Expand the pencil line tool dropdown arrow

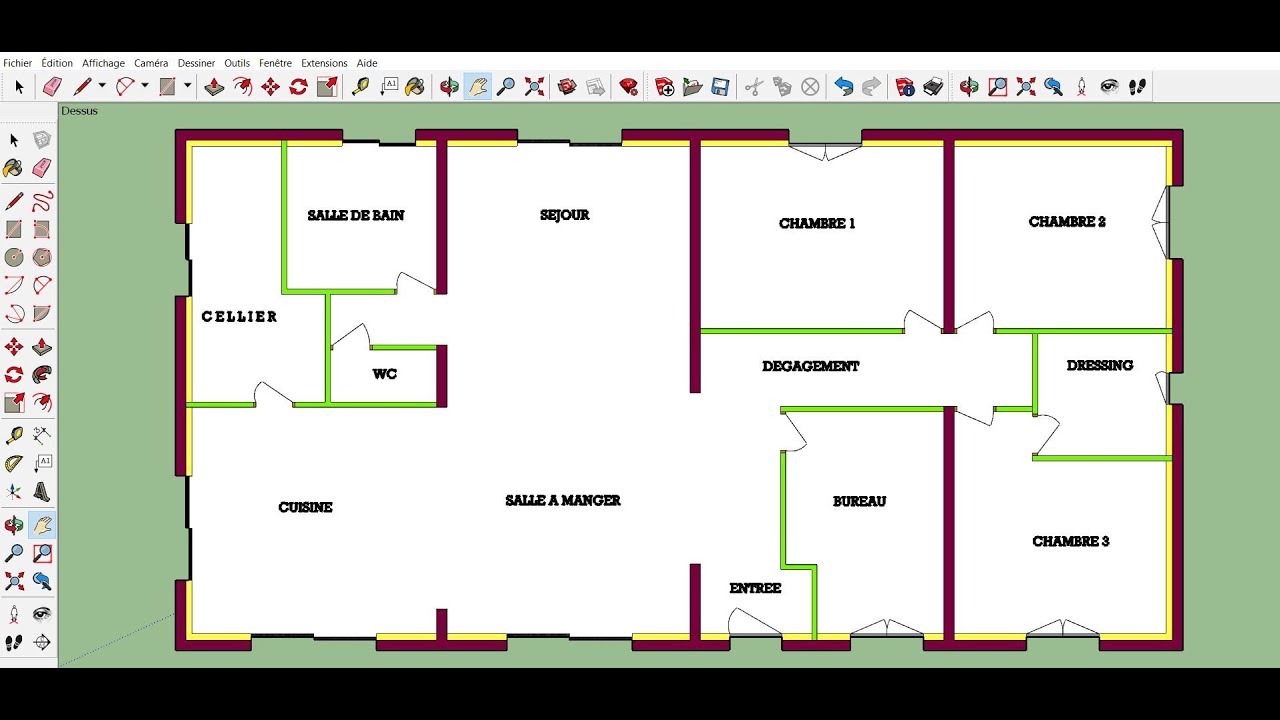[102, 87]
